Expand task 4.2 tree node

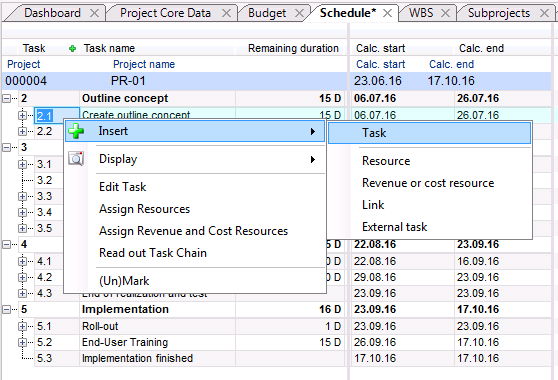click(x=22, y=278)
